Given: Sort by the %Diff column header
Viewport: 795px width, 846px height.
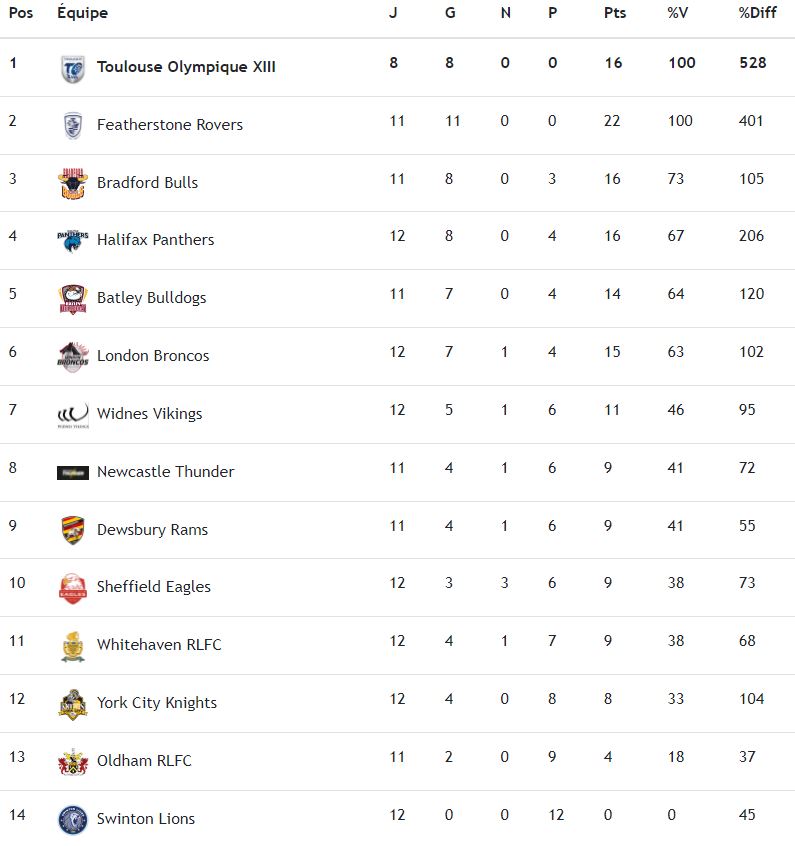Looking at the screenshot, I should pos(757,13).
